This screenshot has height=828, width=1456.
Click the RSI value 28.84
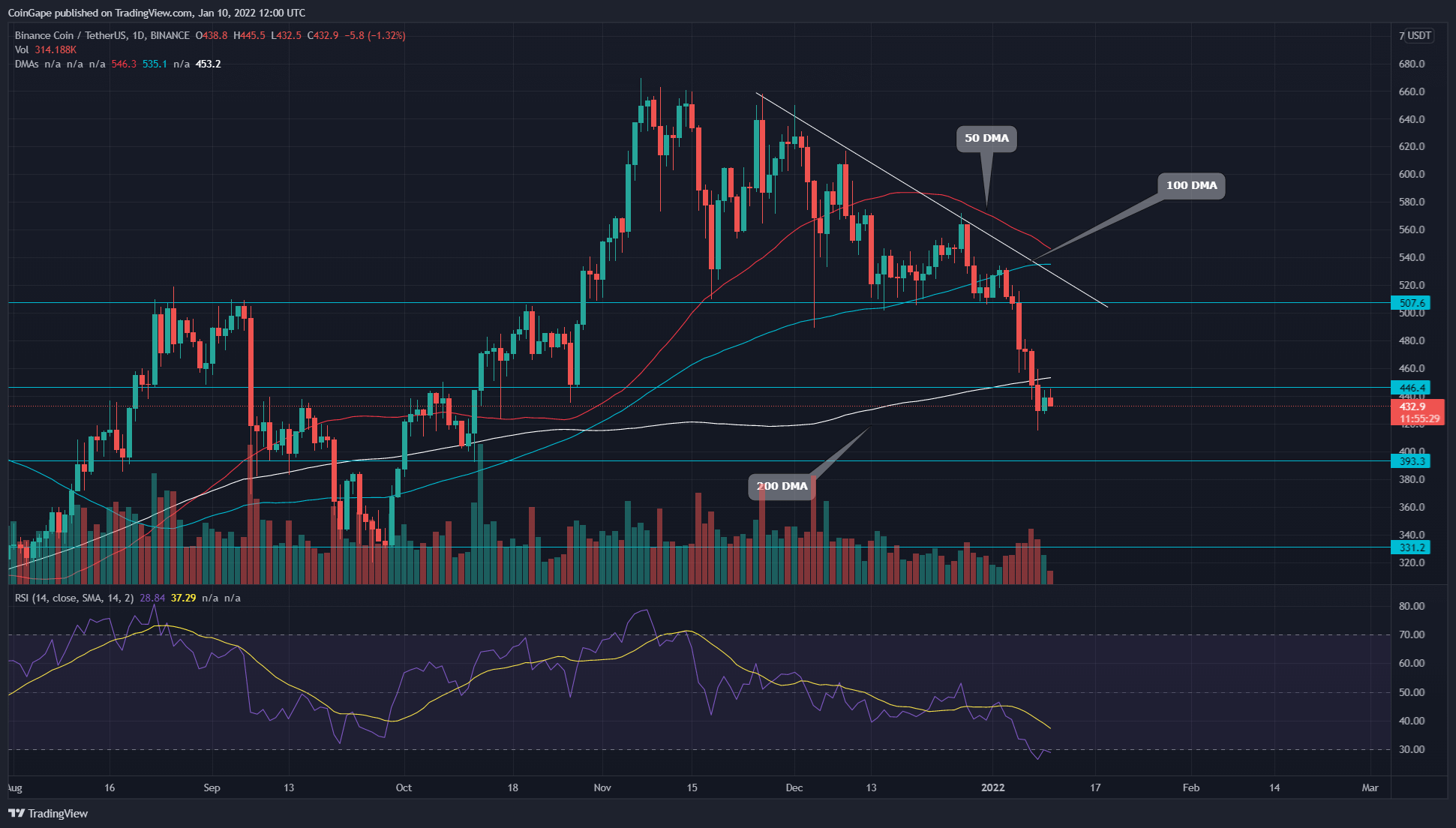(x=153, y=598)
